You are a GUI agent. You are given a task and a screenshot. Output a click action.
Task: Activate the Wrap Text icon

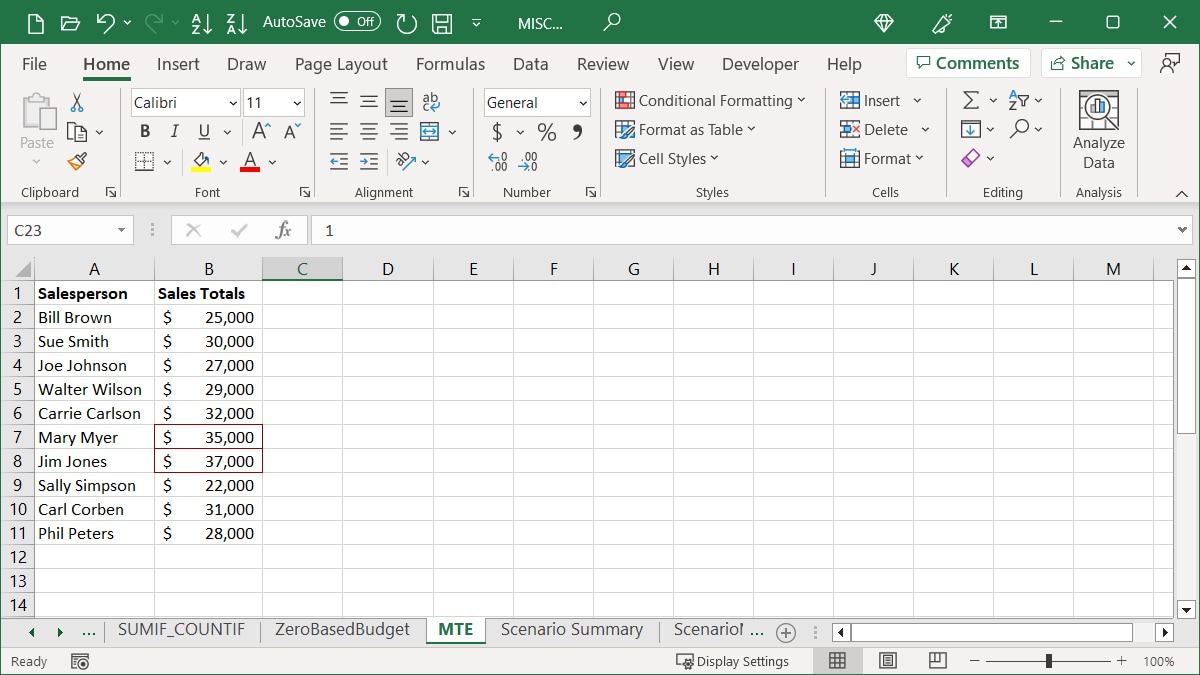click(430, 101)
